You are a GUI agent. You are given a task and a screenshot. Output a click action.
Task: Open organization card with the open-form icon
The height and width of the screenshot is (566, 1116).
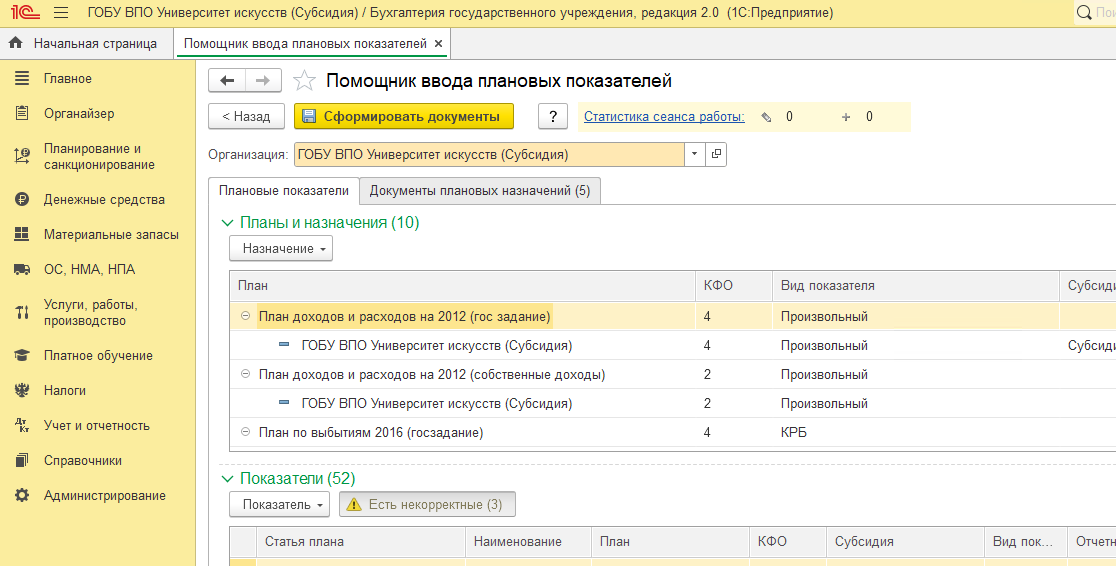coord(716,154)
